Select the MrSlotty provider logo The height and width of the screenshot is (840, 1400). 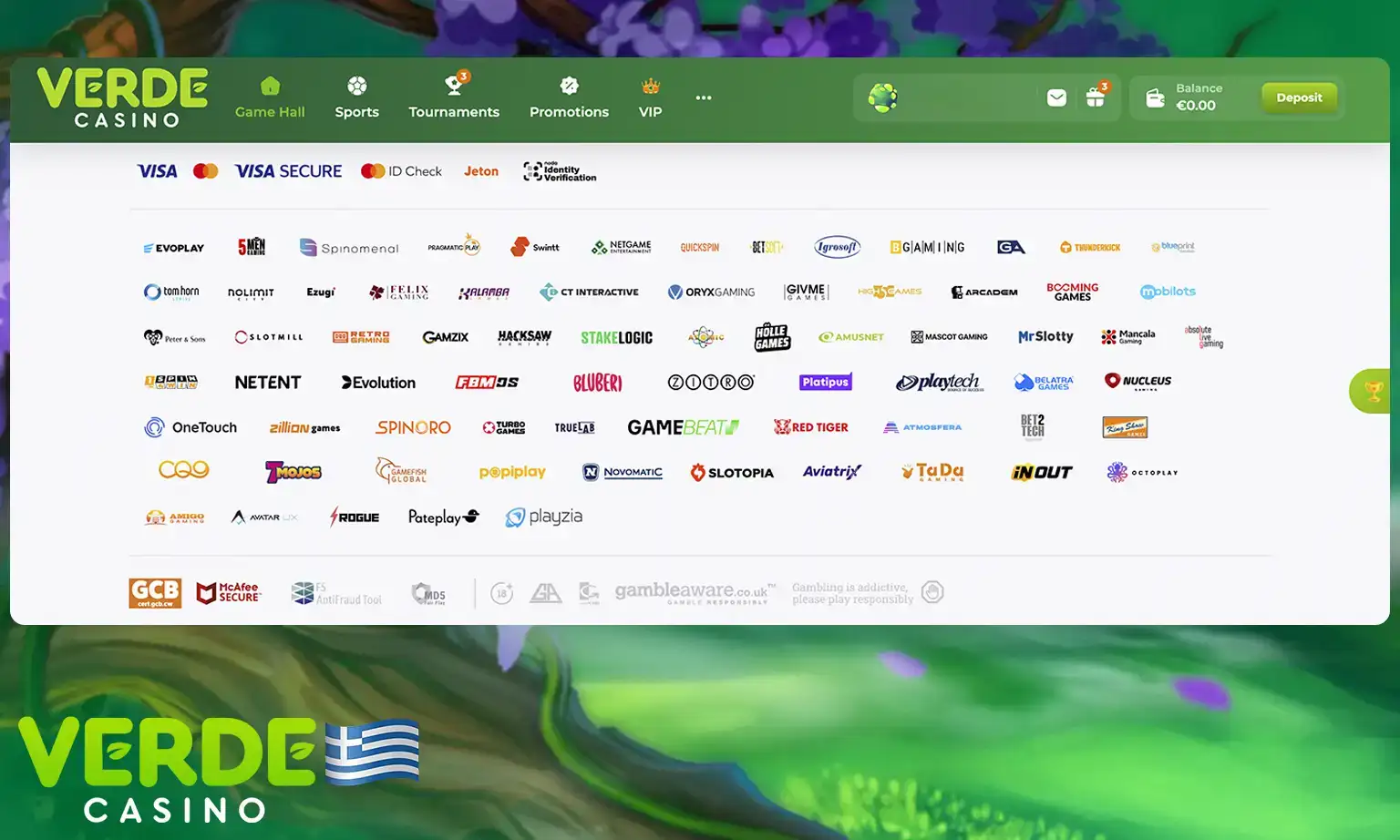click(x=1045, y=337)
